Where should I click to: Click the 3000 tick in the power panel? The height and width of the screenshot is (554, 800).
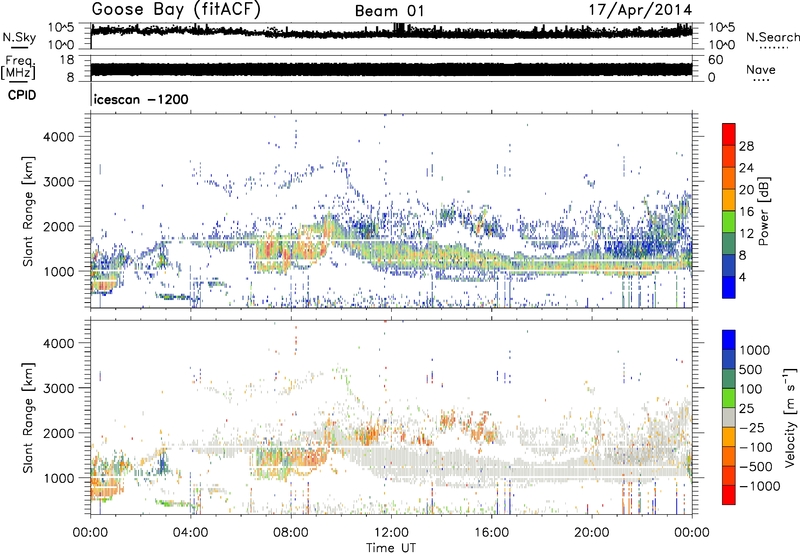[x=58, y=182]
